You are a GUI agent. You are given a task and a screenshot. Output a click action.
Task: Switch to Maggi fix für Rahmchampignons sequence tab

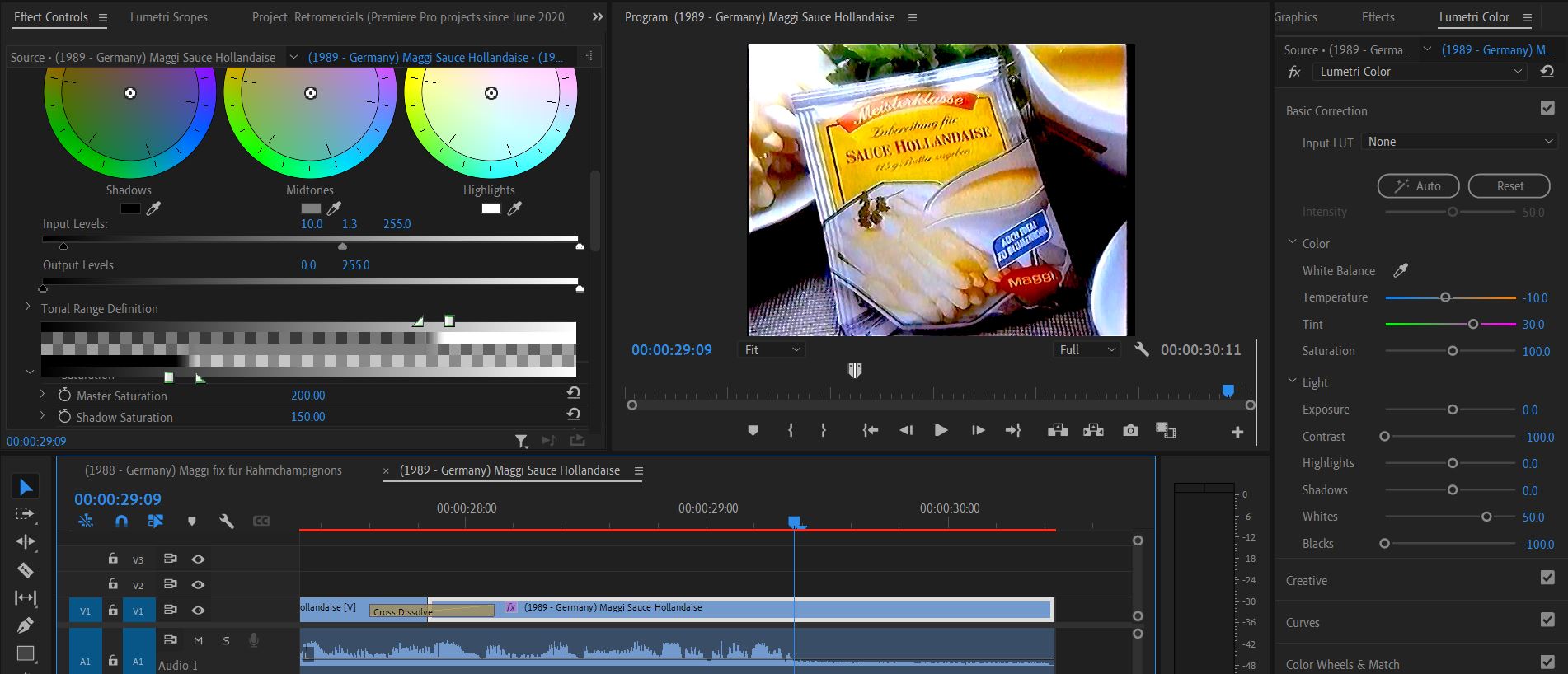[213, 470]
